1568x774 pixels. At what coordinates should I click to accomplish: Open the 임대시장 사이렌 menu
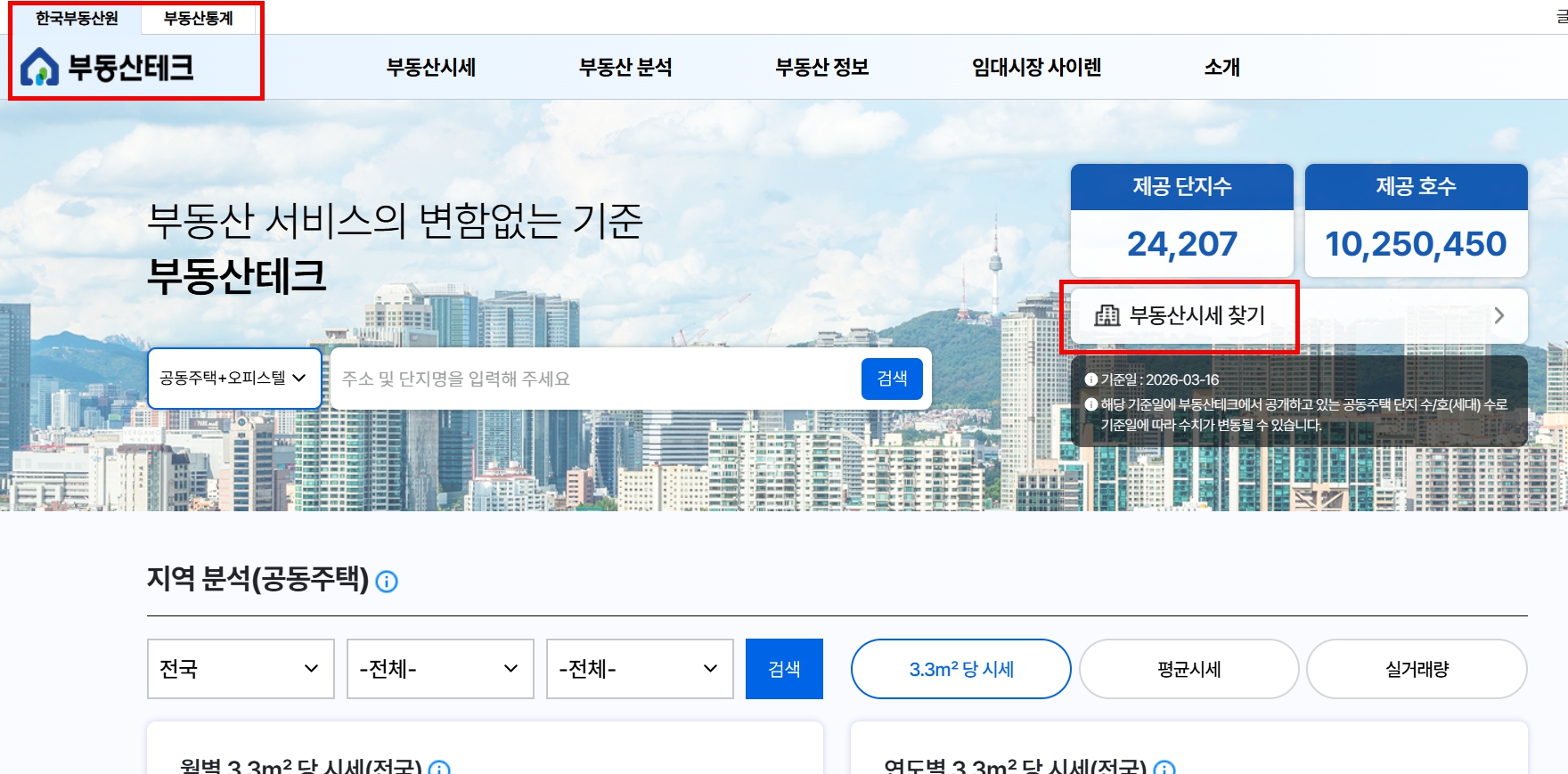[1037, 67]
